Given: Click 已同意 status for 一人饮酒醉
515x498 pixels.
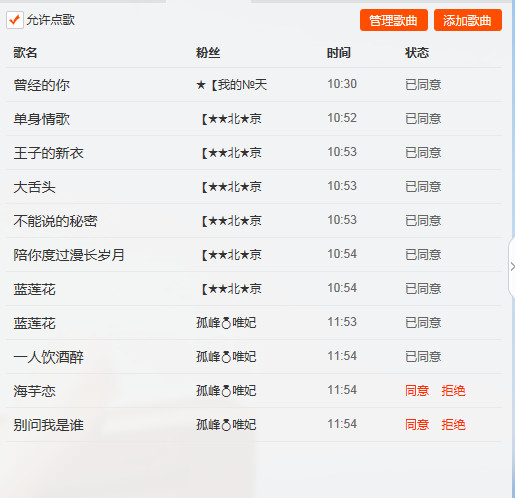Looking at the screenshot, I should coord(423,357).
